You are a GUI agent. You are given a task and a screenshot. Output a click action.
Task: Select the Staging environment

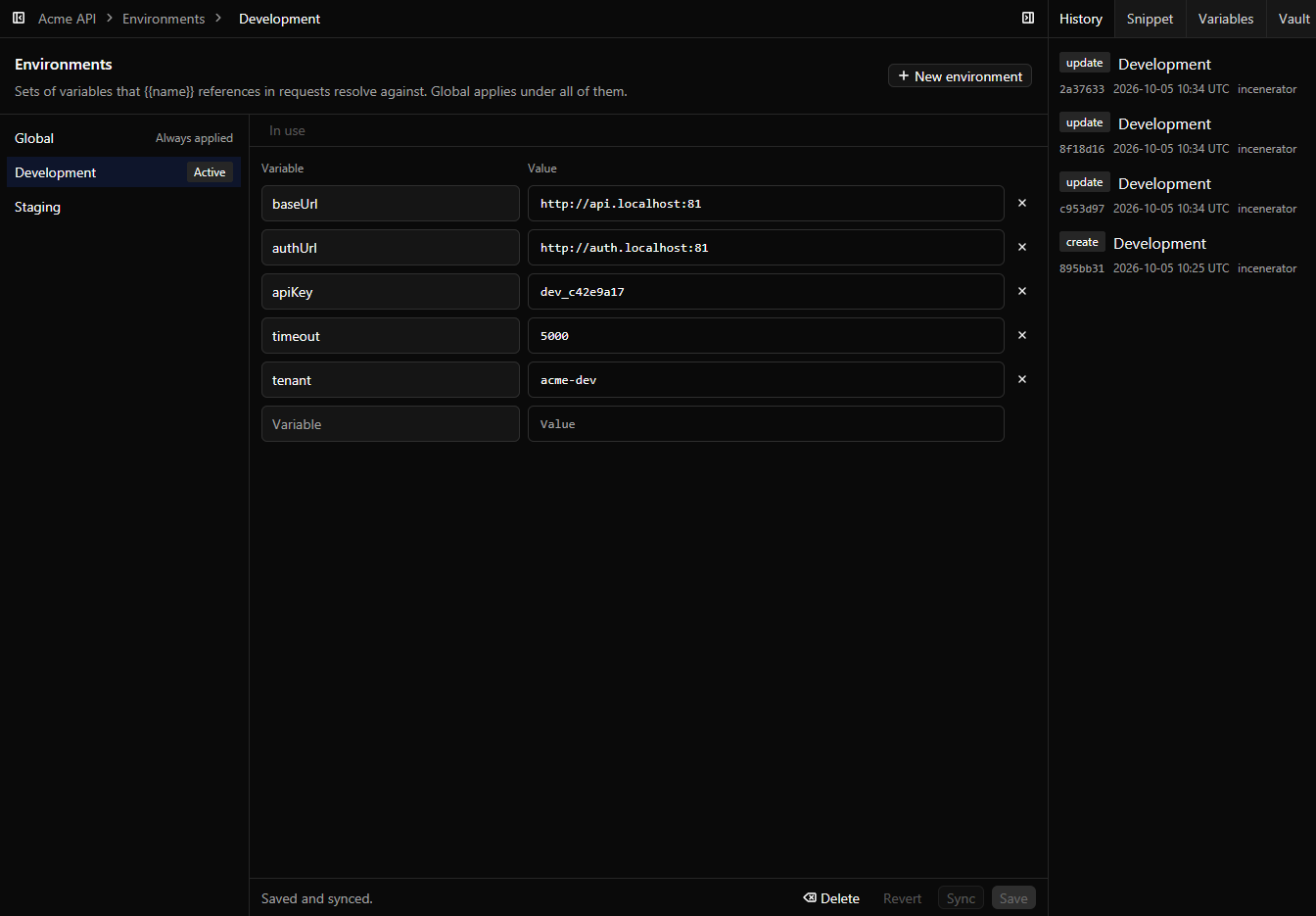point(123,207)
